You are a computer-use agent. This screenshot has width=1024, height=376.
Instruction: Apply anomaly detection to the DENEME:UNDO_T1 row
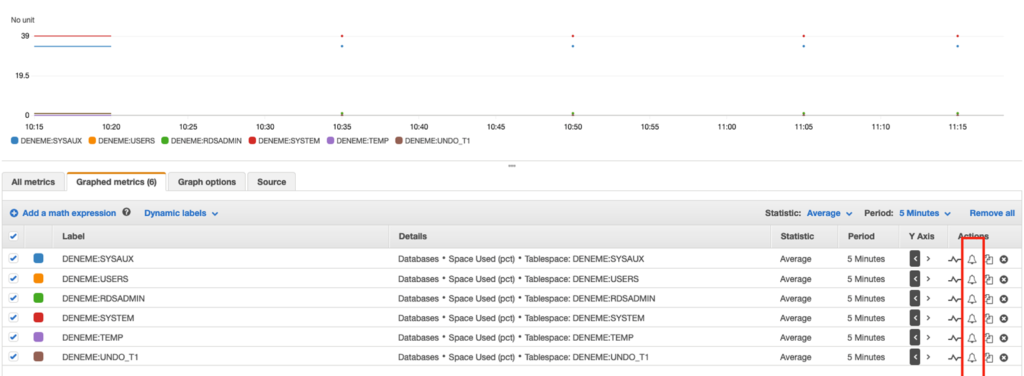pyautogui.click(x=955, y=357)
